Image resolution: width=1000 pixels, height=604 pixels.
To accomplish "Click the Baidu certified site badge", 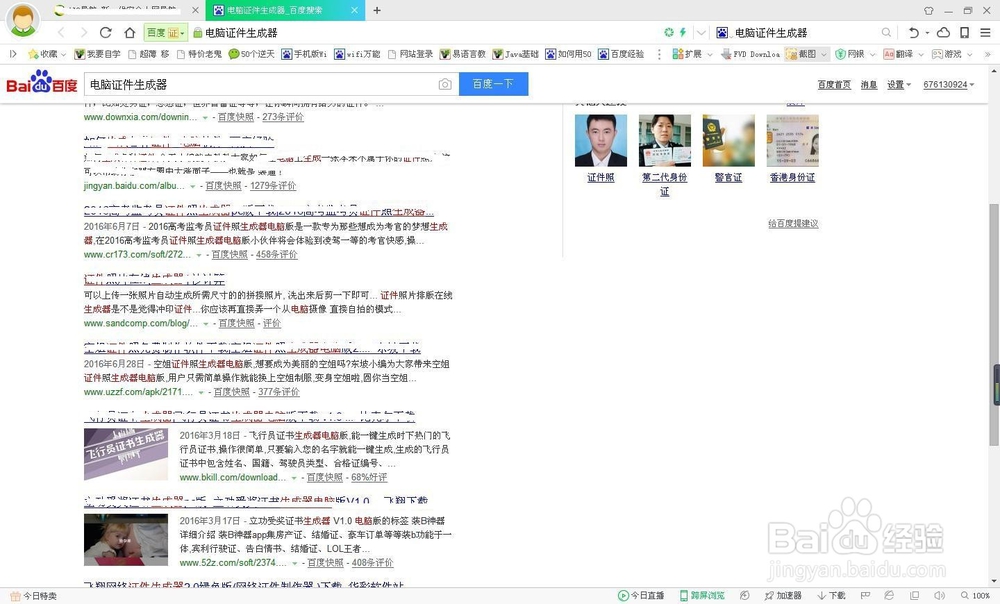I will pos(166,33).
